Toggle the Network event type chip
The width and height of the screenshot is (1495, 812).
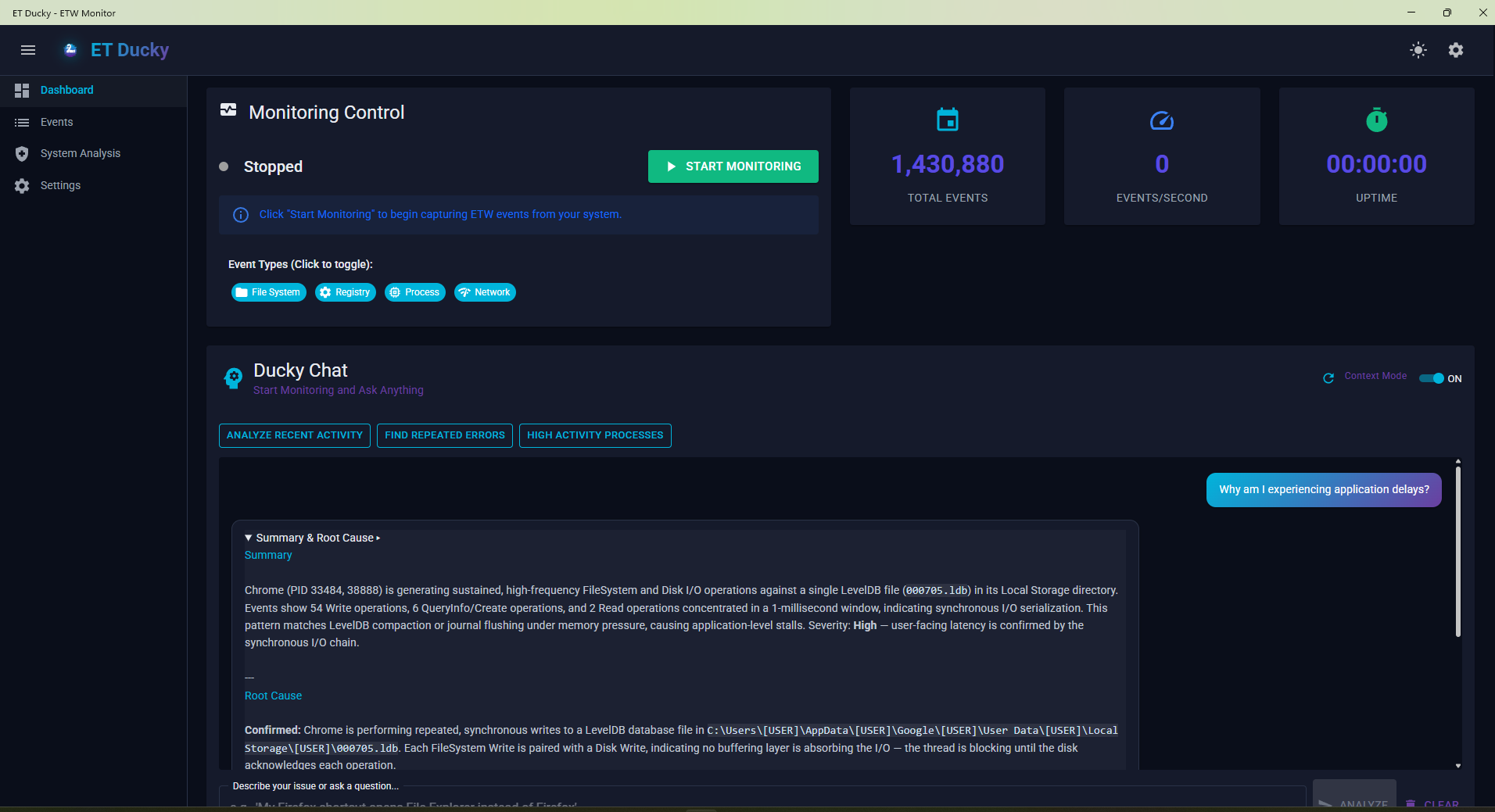[x=485, y=292]
